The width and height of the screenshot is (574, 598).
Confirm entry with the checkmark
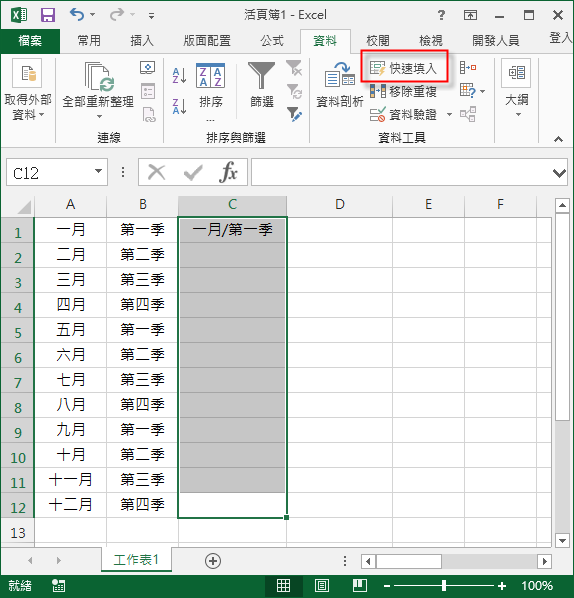point(193,172)
